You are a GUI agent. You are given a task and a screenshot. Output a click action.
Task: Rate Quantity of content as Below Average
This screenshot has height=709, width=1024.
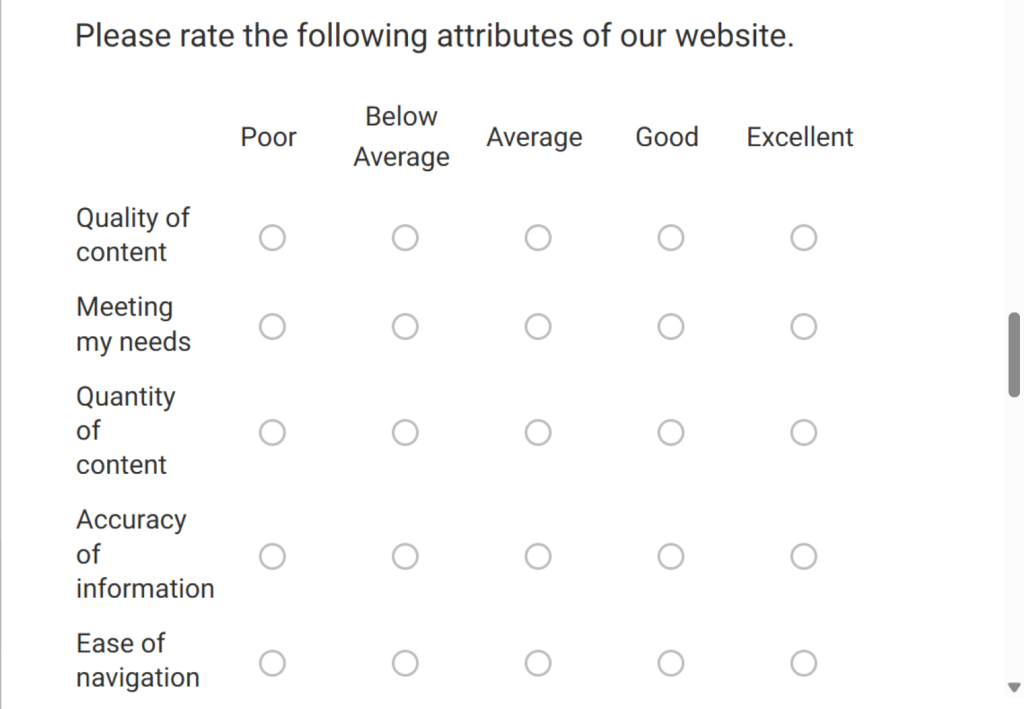405,432
